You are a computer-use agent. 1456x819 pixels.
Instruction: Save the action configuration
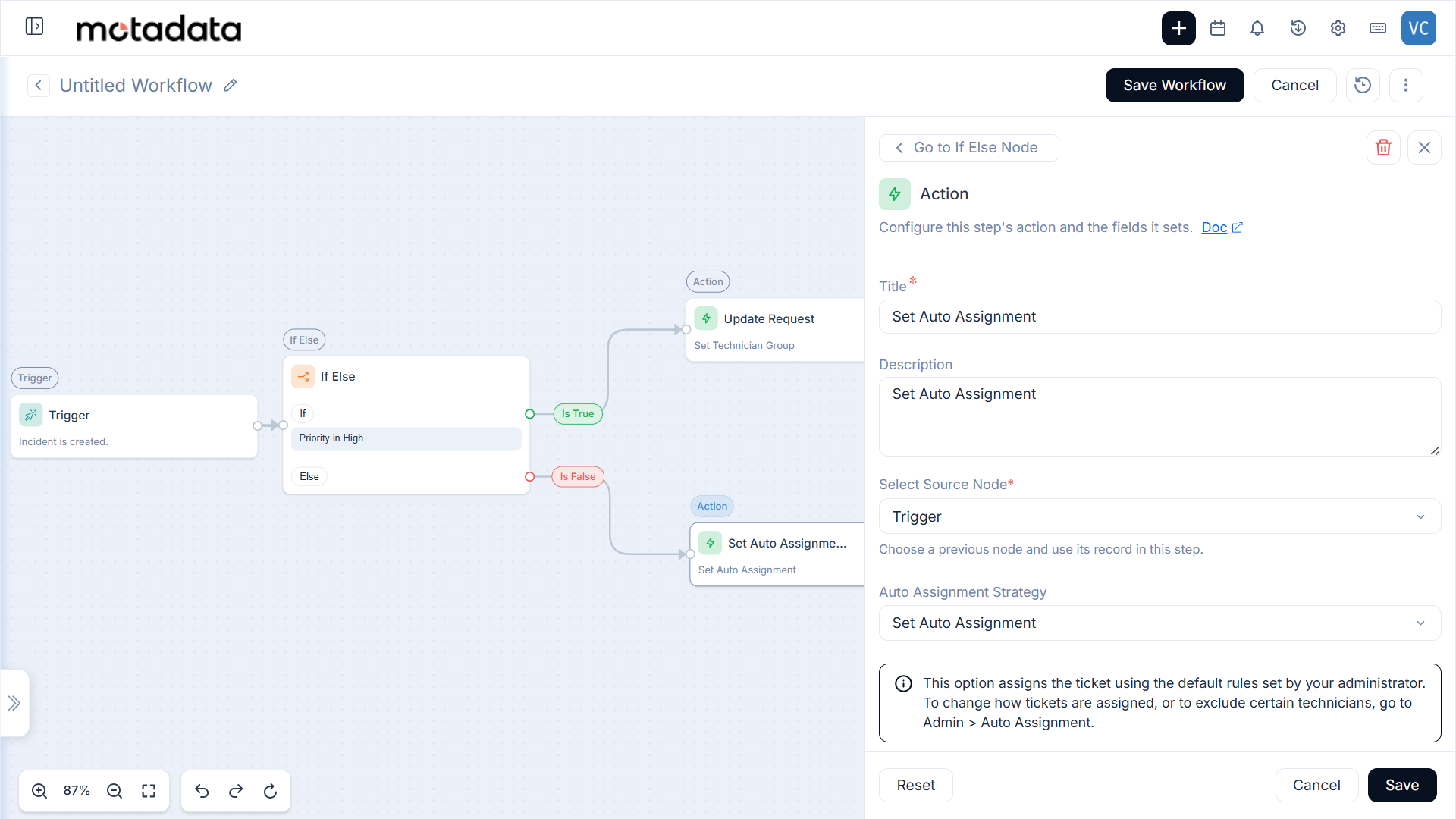click(1402, 785)
